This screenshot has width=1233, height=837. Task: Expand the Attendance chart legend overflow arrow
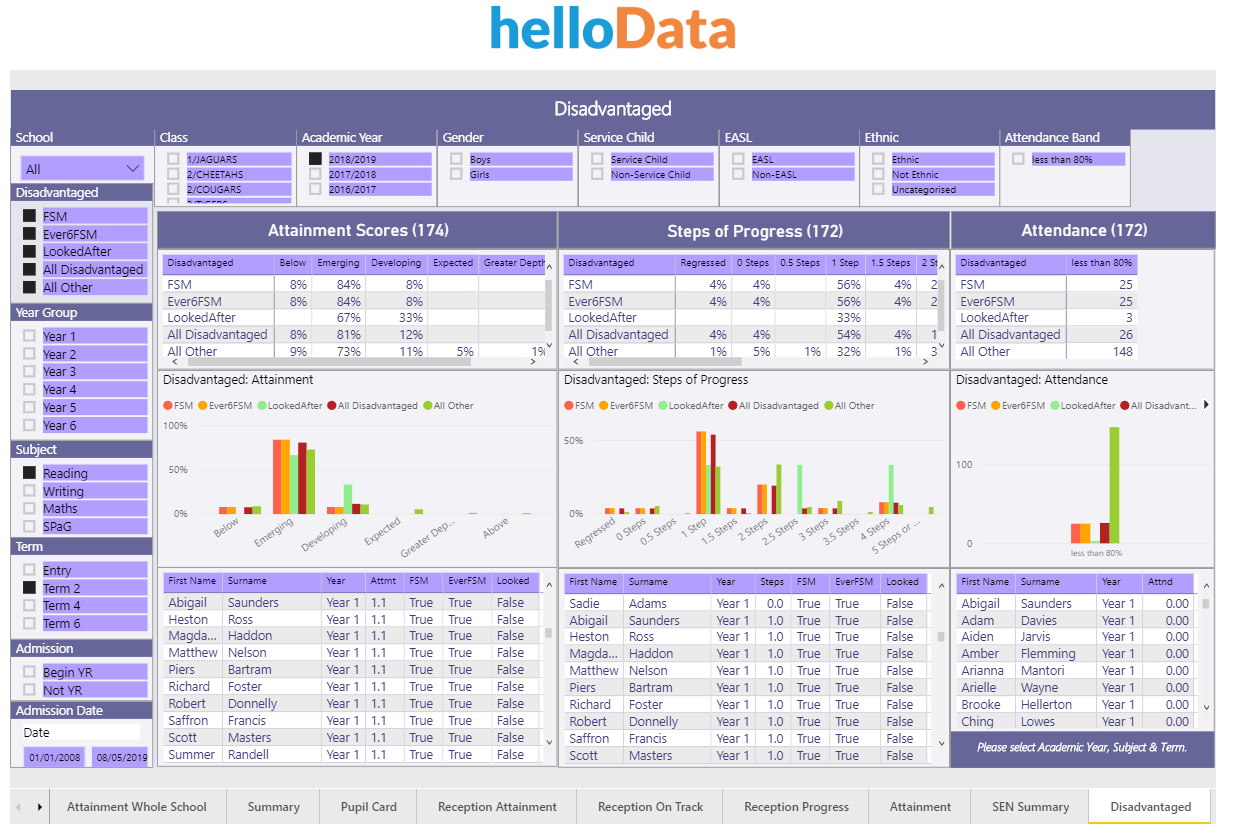[1207, 405]
